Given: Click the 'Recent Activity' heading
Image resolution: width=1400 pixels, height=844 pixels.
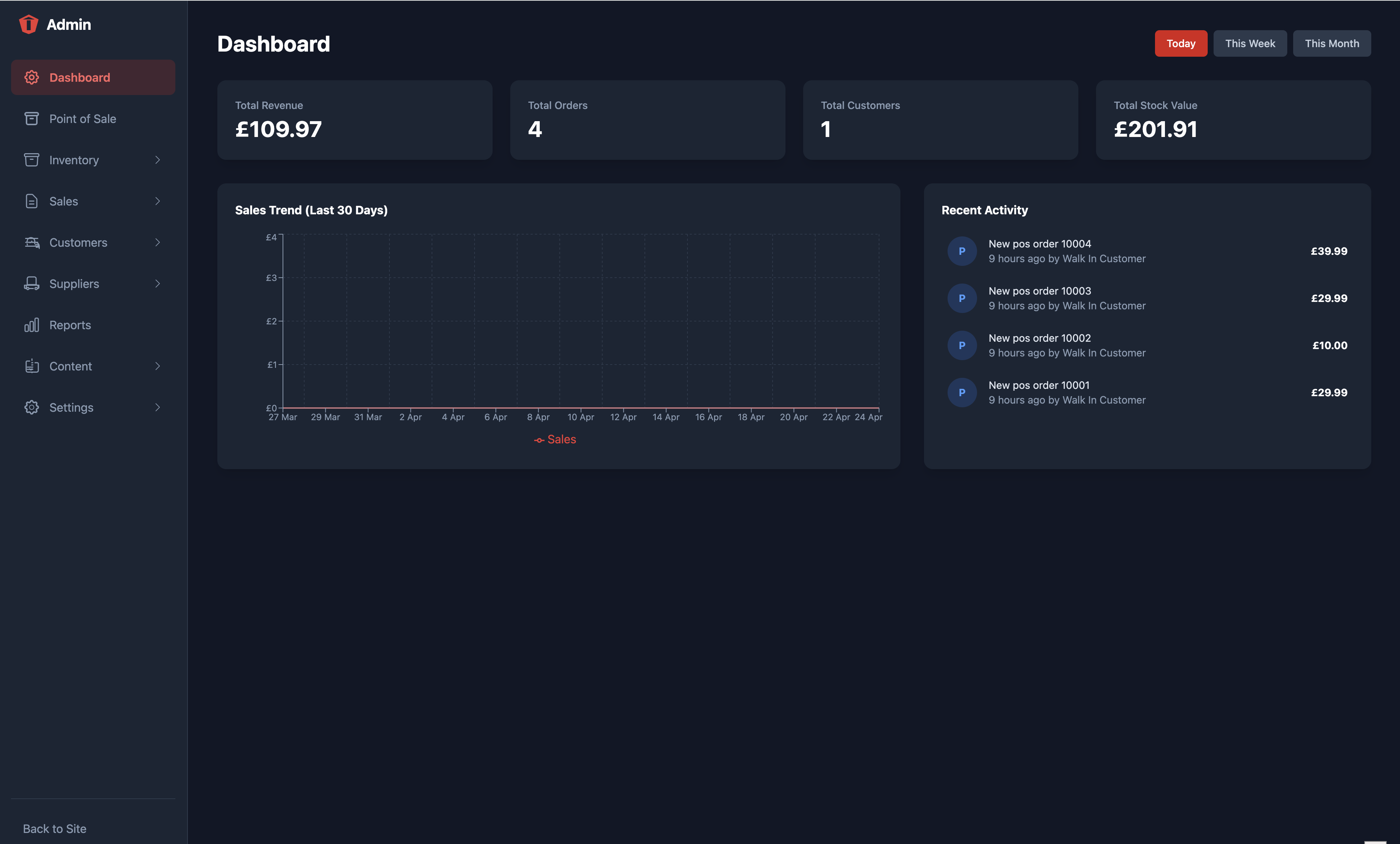Looking at the screenshot, I should pyautogui.click(x=985, y=210).
